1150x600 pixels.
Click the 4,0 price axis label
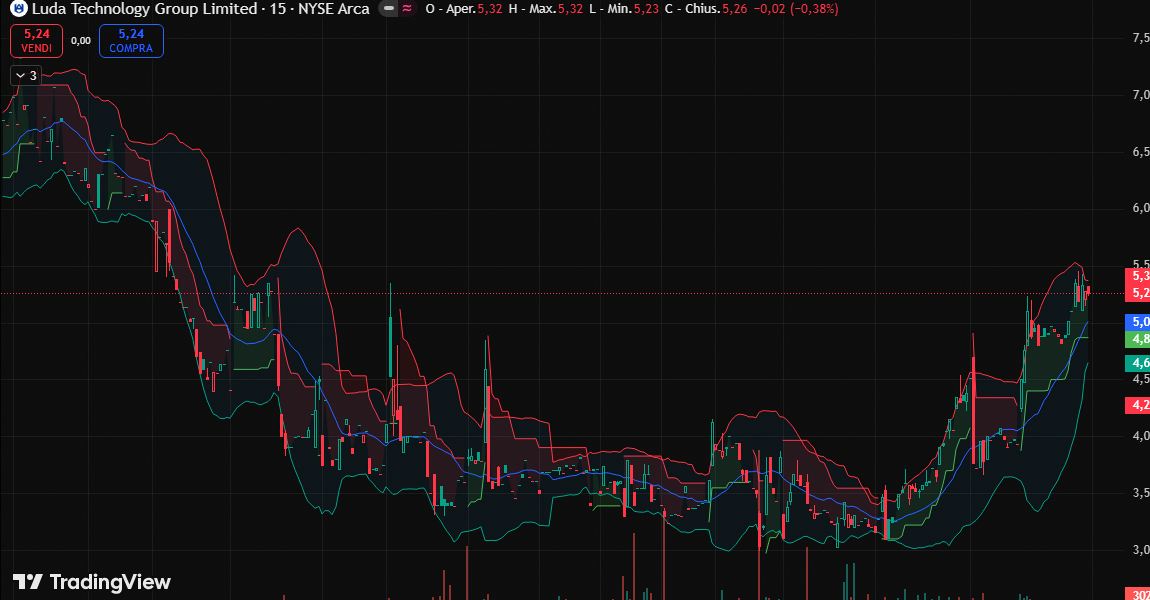[1140, 436]
